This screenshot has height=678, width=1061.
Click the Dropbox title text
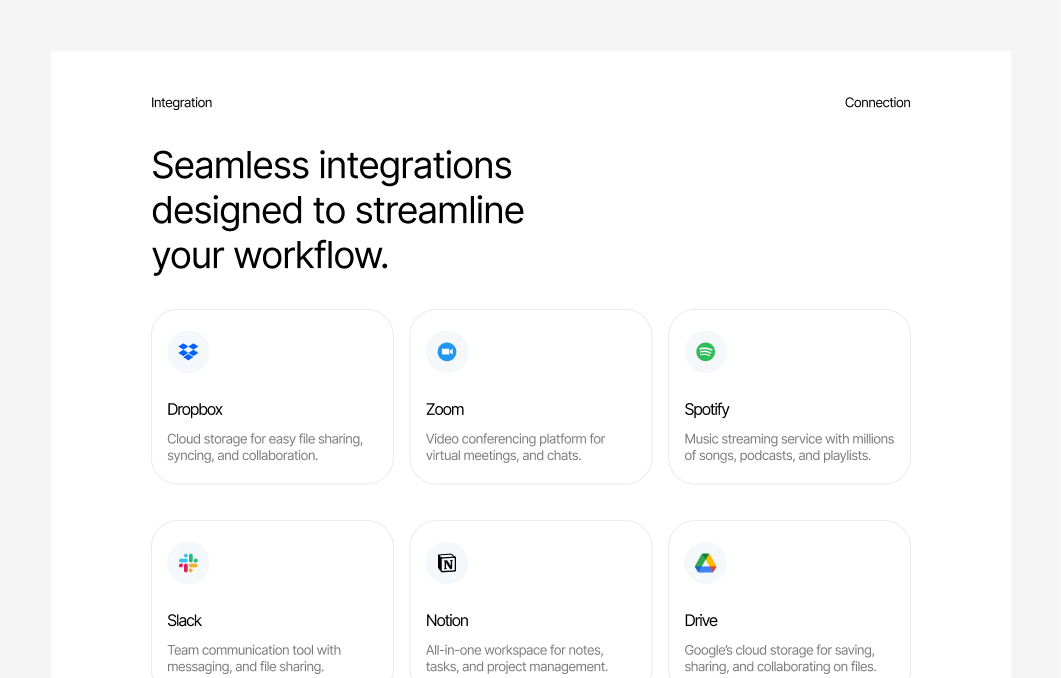(195, 409)
